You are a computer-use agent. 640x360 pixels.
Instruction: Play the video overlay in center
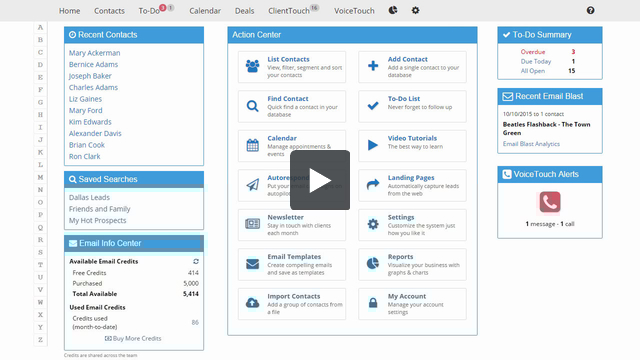pos(320,180)
